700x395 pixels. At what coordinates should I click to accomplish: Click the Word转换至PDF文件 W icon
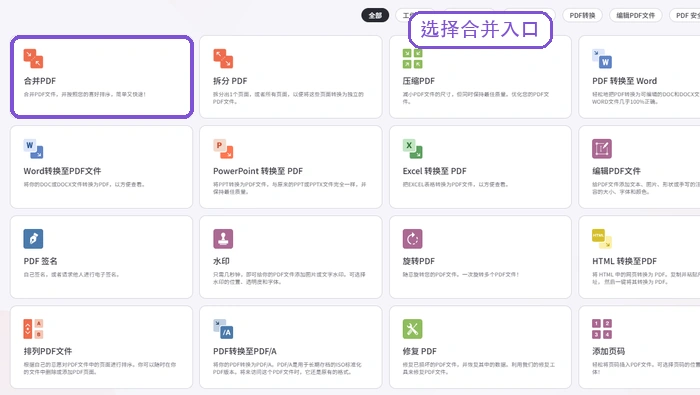[33, 149]
